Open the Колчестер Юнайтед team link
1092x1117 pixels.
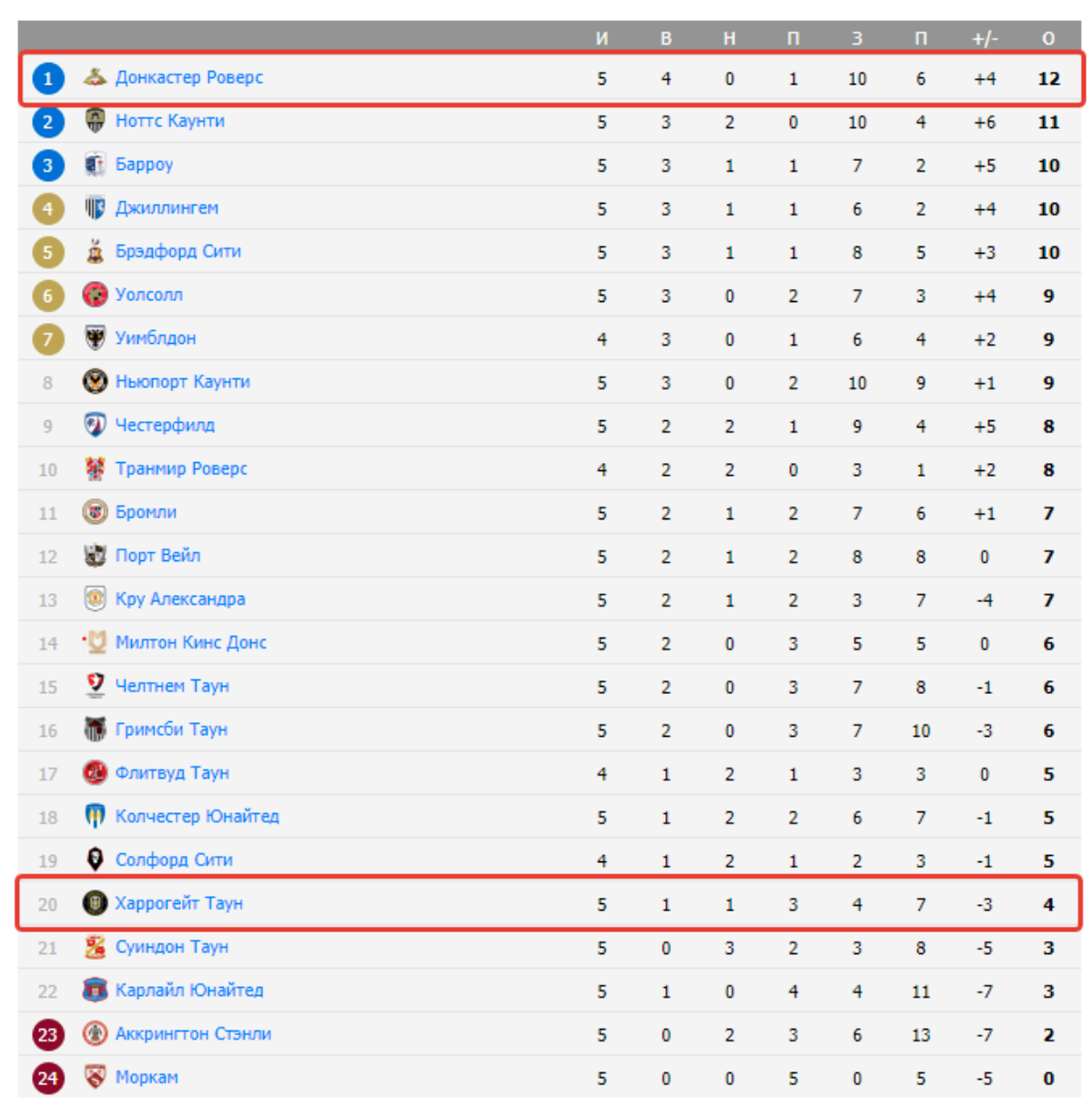coord(197,817)
